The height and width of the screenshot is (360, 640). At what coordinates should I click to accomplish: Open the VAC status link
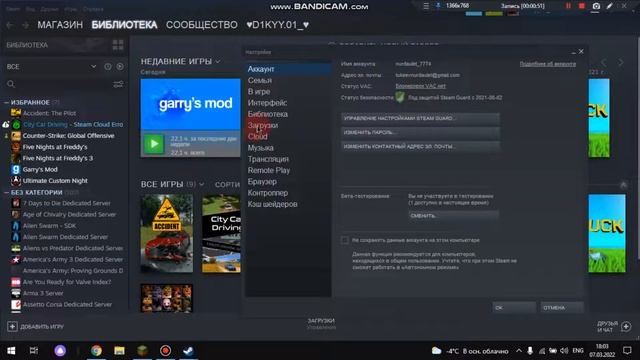[420, 86]
